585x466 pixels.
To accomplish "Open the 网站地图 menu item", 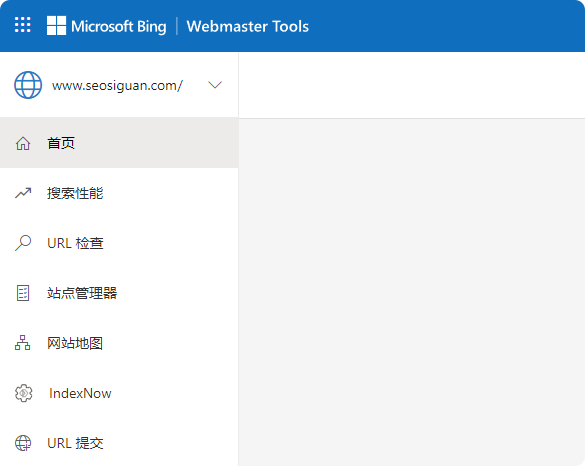I will (x=119, y=343).
